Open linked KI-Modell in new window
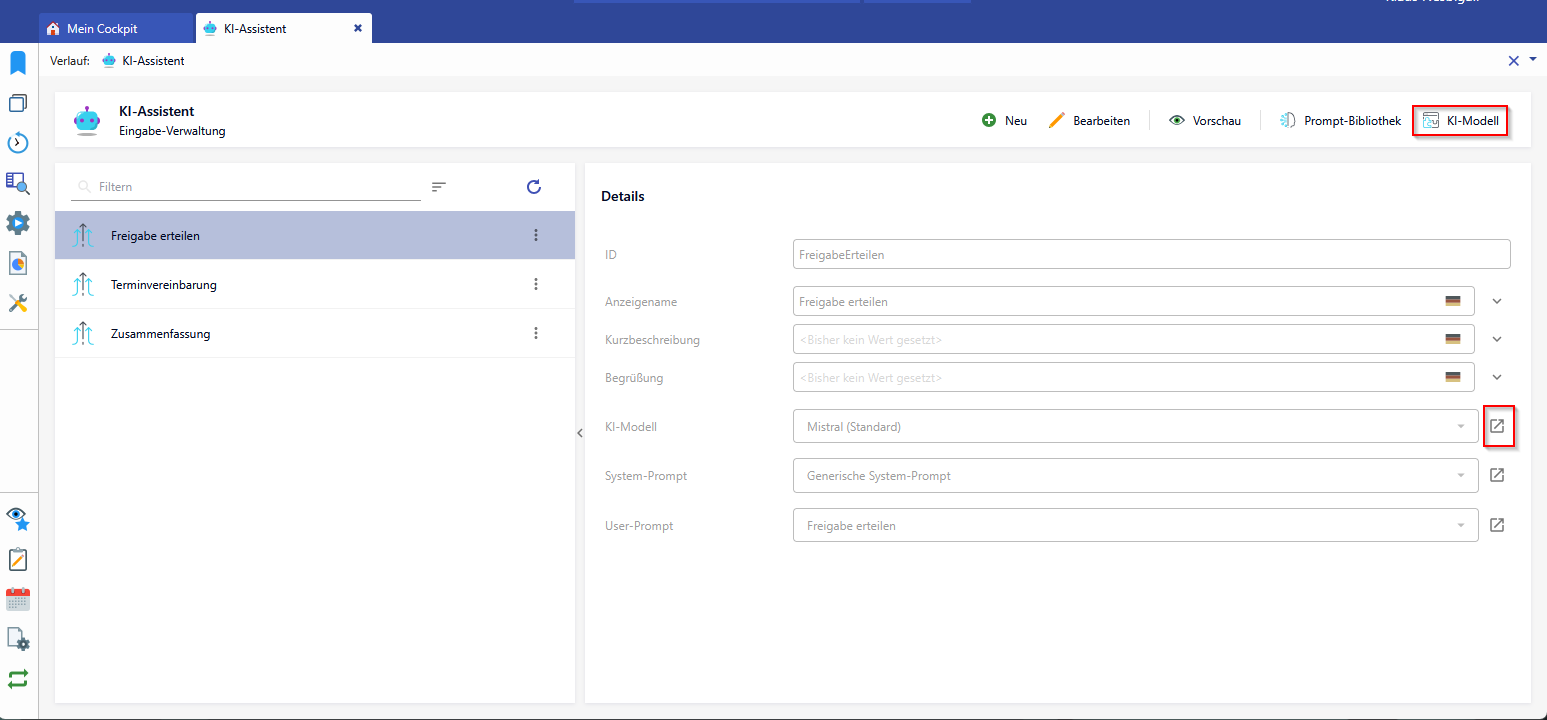 (1497, 426)
